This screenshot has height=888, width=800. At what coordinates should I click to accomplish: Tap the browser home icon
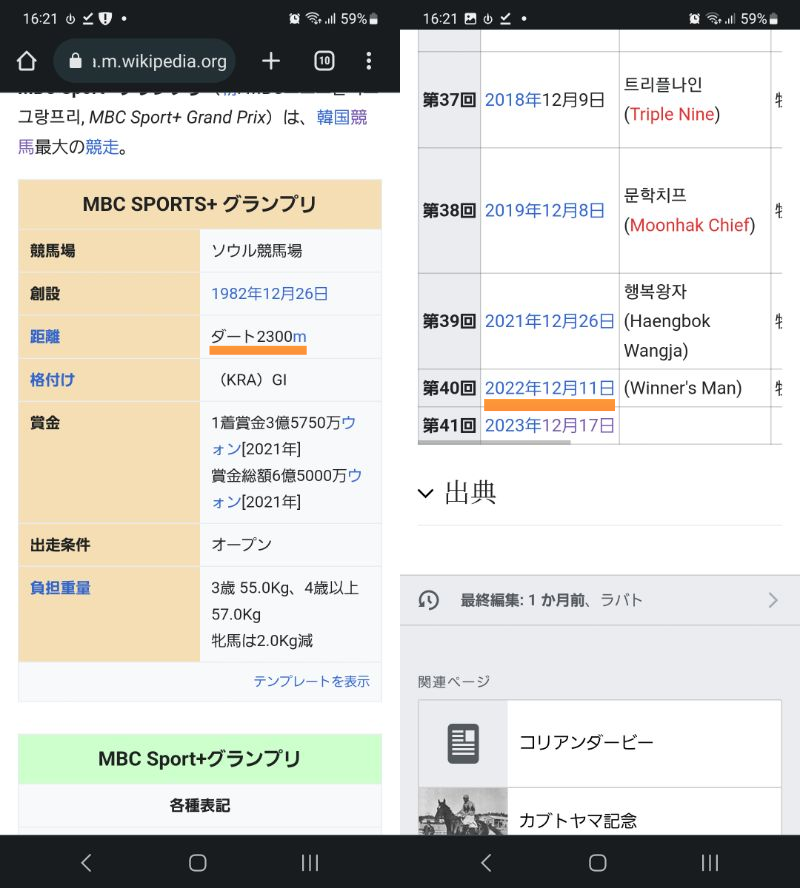(x=27, y=61)
